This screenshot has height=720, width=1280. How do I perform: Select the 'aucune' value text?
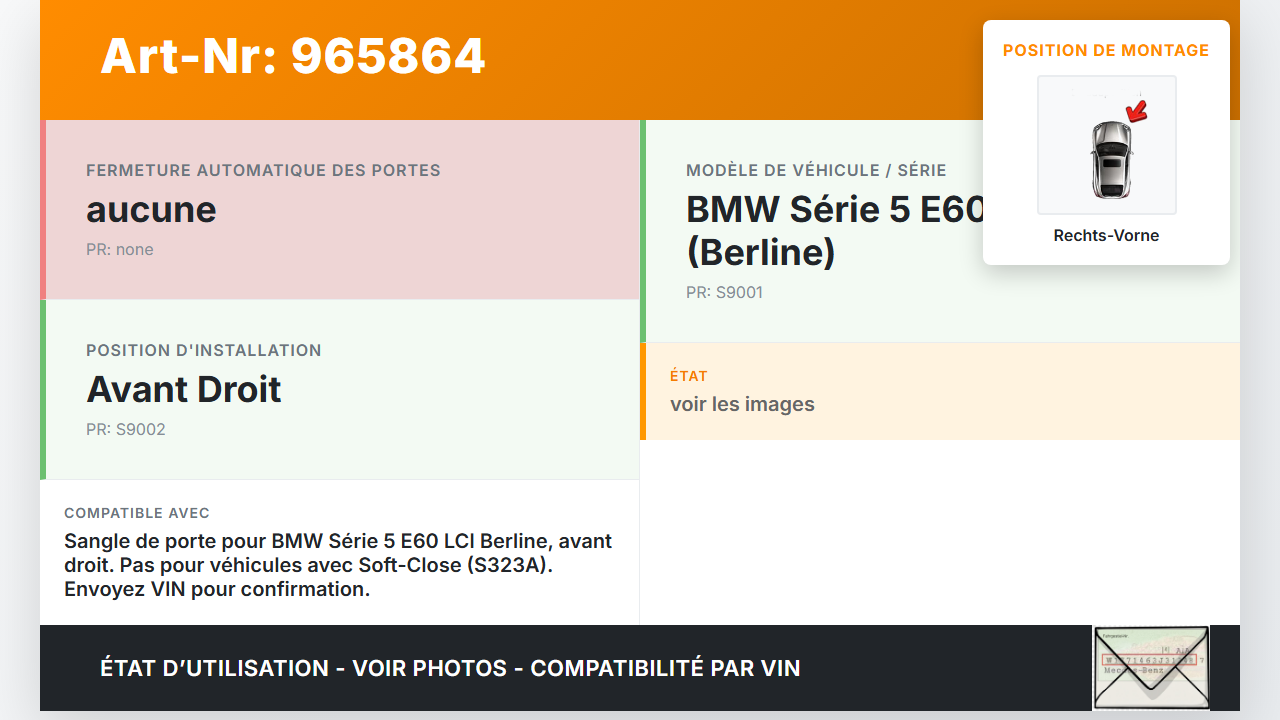(151, 210)
